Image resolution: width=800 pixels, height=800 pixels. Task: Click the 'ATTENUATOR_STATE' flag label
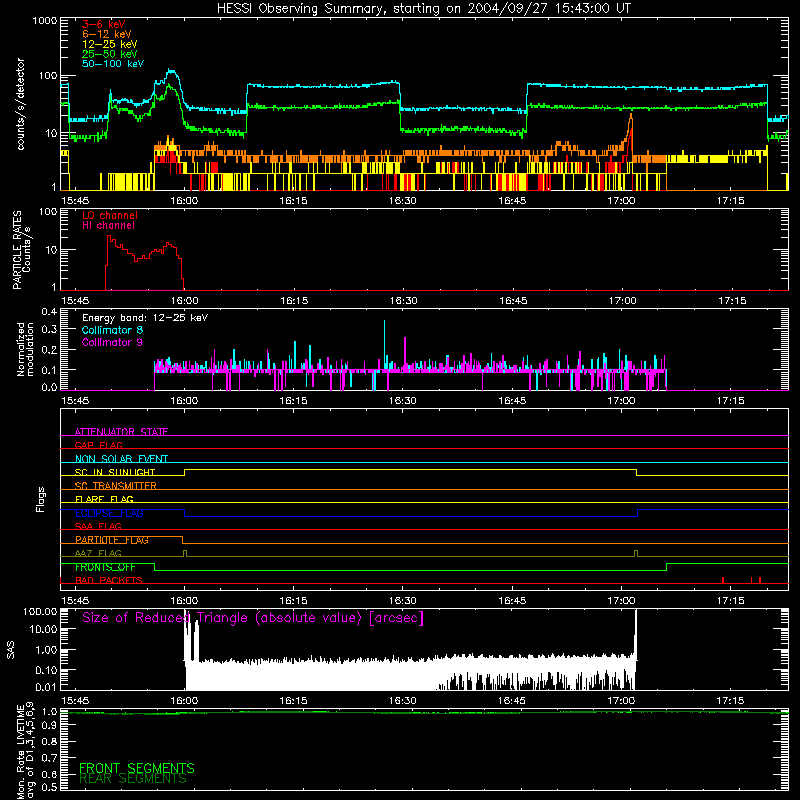(121, 432)
